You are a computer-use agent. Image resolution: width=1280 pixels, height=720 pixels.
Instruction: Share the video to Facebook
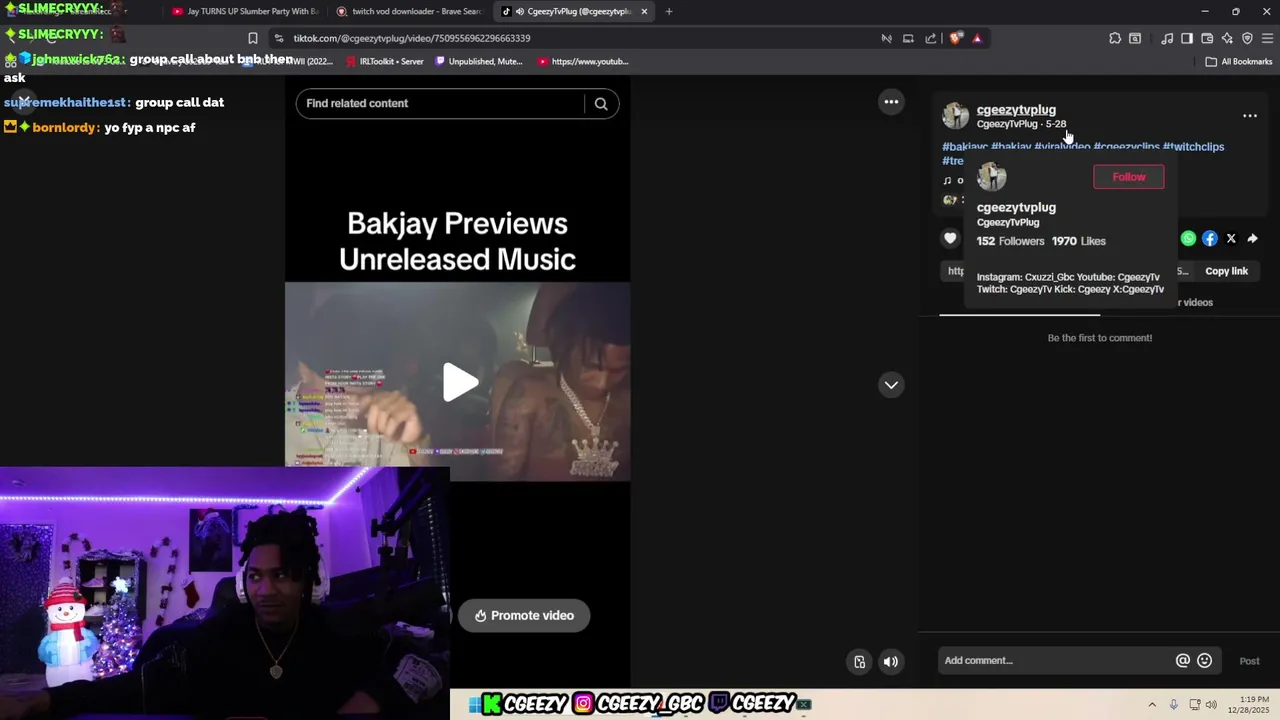1210,238
